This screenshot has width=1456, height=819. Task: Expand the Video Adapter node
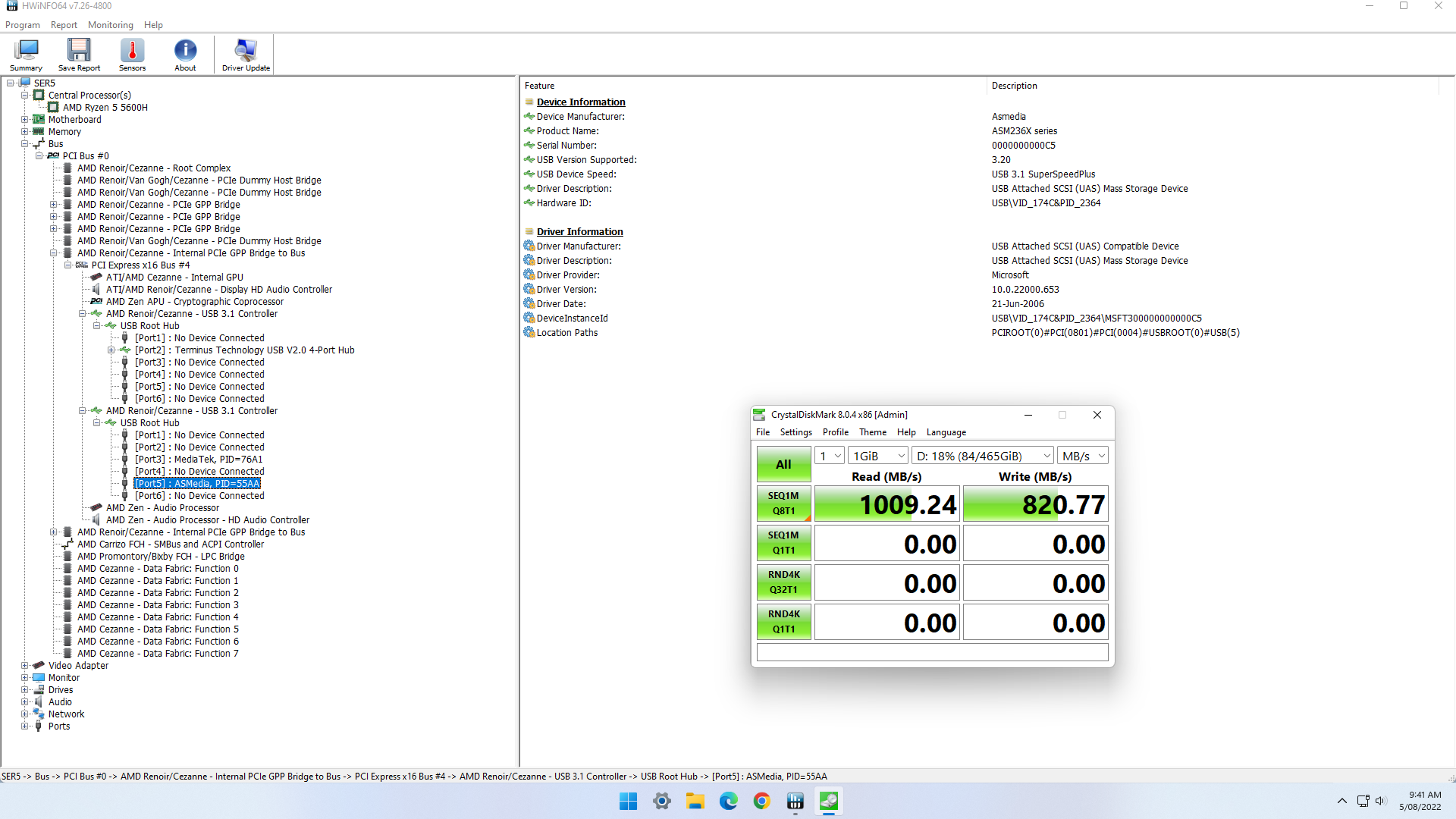pos(24,666)
